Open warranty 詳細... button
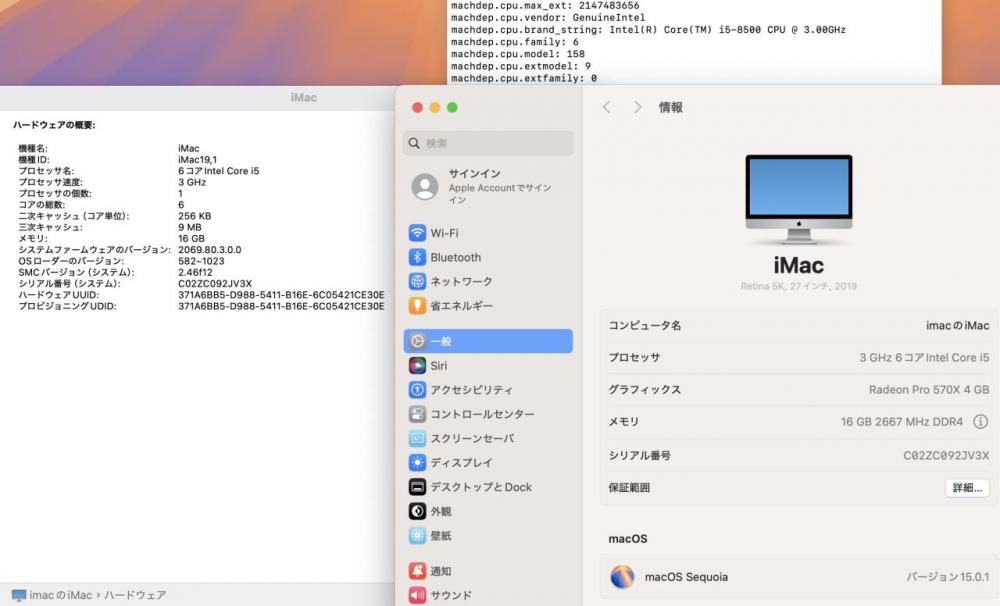 coord(967,488)
